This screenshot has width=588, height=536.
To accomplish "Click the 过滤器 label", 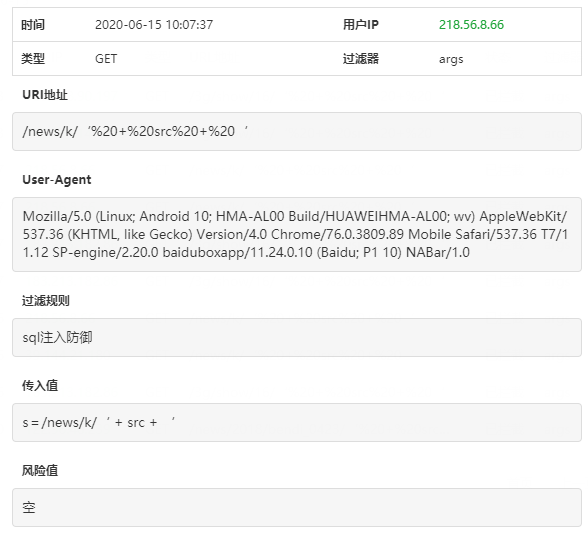I will (x=360, y=59).
